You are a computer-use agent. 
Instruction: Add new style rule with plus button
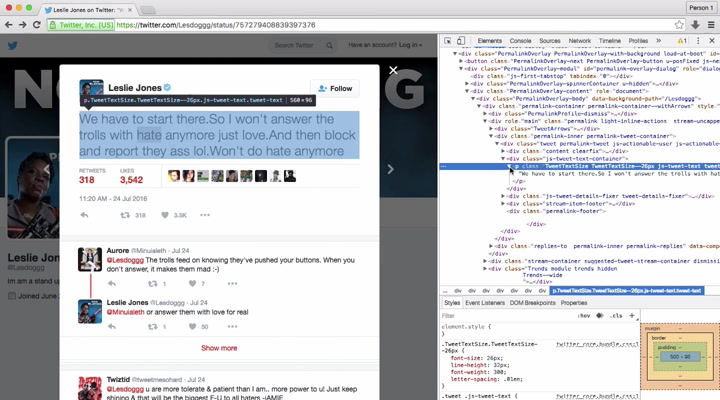pos(632,315)
